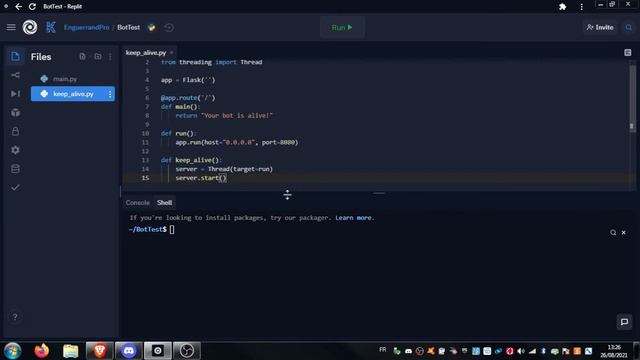Open OBS Studio from the taskbar
Screen dimensions: 640x360
187,351
